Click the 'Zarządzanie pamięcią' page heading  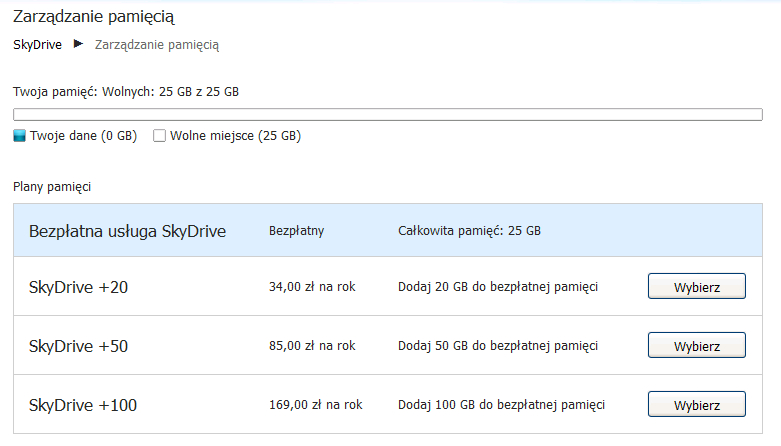[x=94, y=16]
